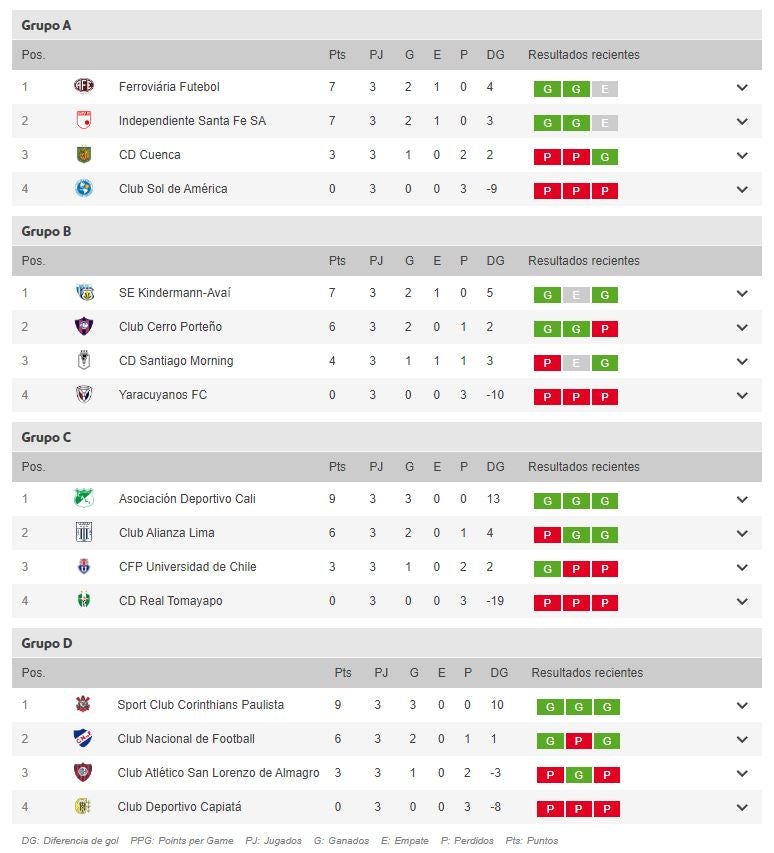The image size is (774, 853).
Task: Click the Ferroviária Futebol club crest
Action: click(x=83, y=87)
